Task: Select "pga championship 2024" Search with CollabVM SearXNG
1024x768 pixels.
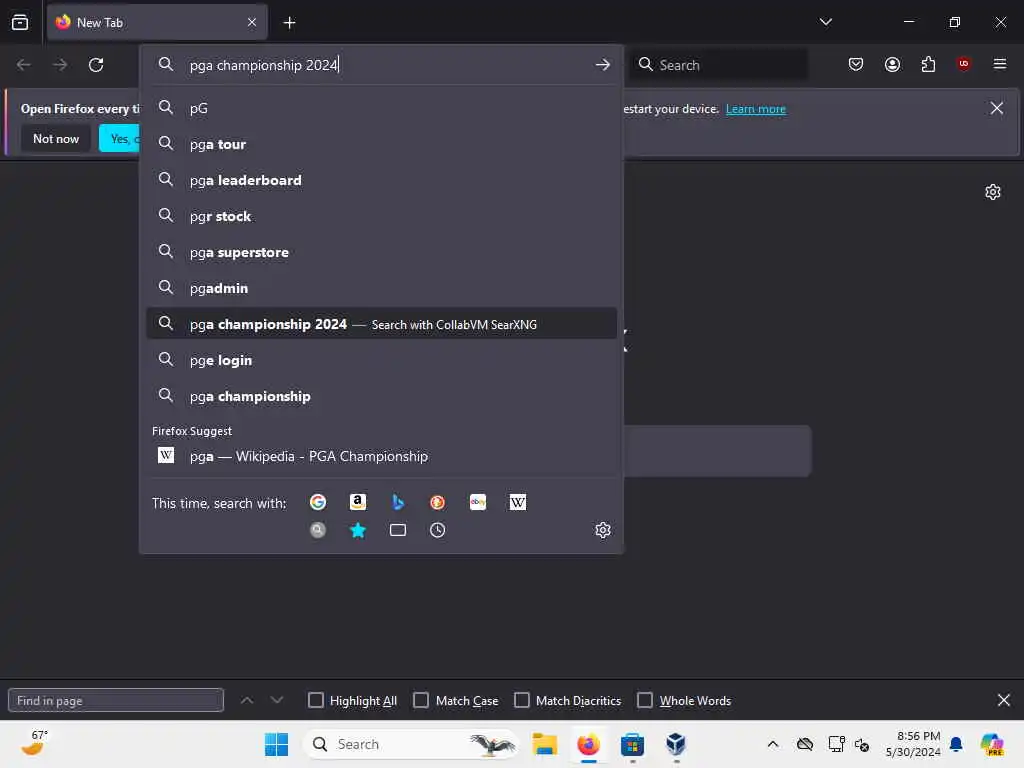Action: click(381, 323)
